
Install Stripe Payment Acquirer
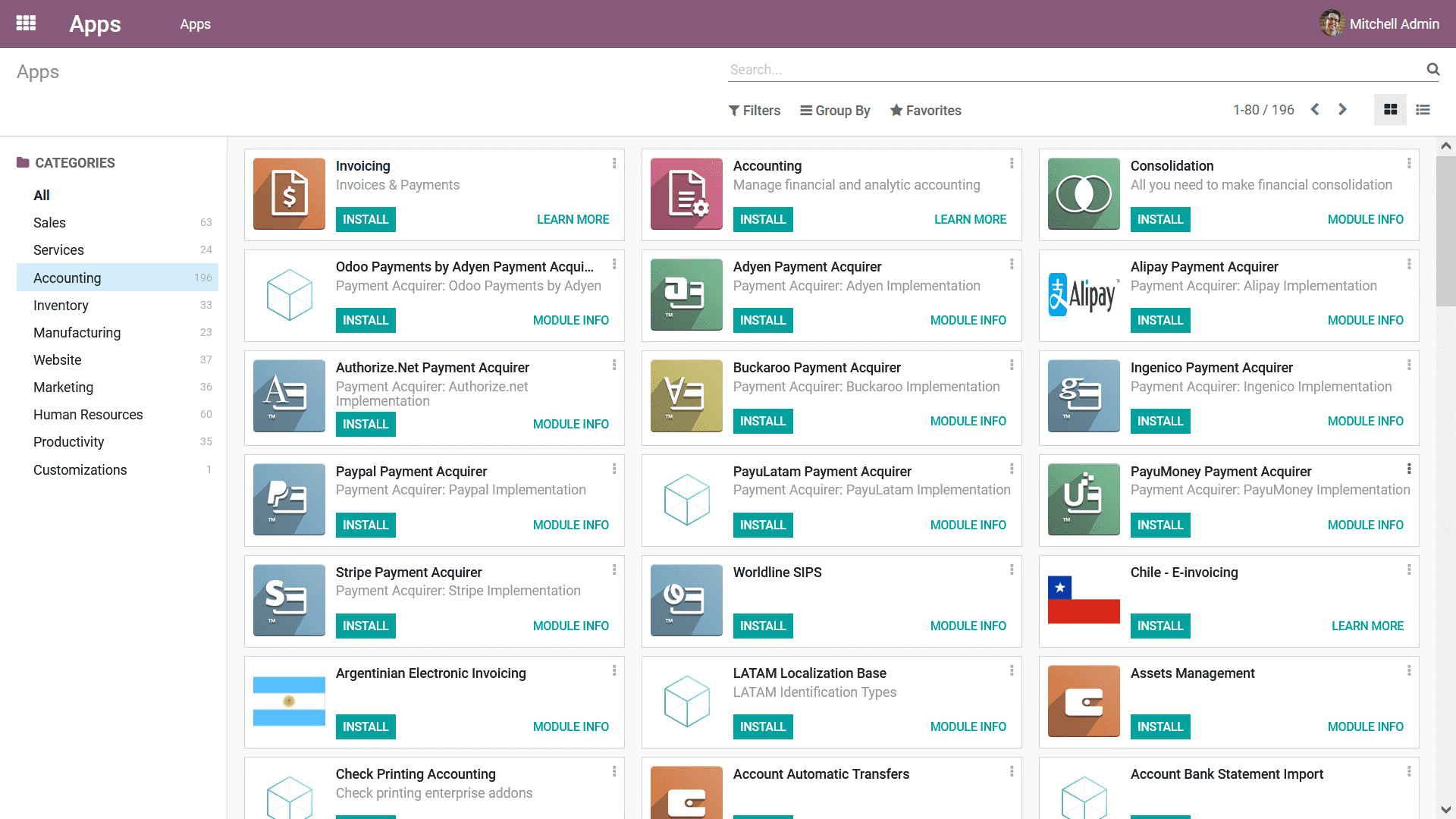pyautogui.click(x=366, y=626)
